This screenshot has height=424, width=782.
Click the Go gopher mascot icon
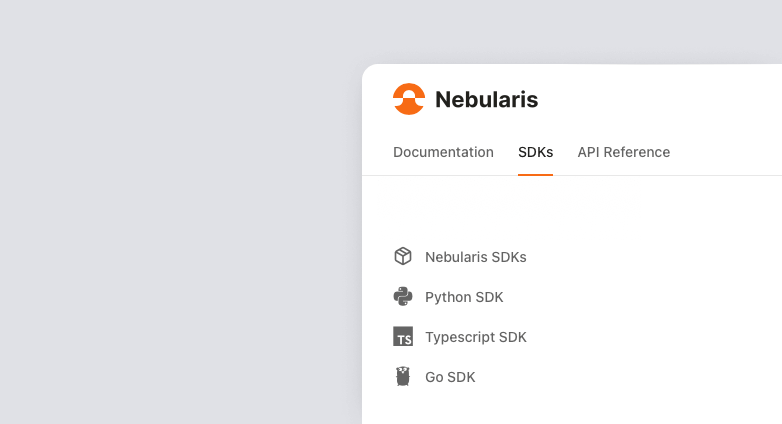[403, 377]
